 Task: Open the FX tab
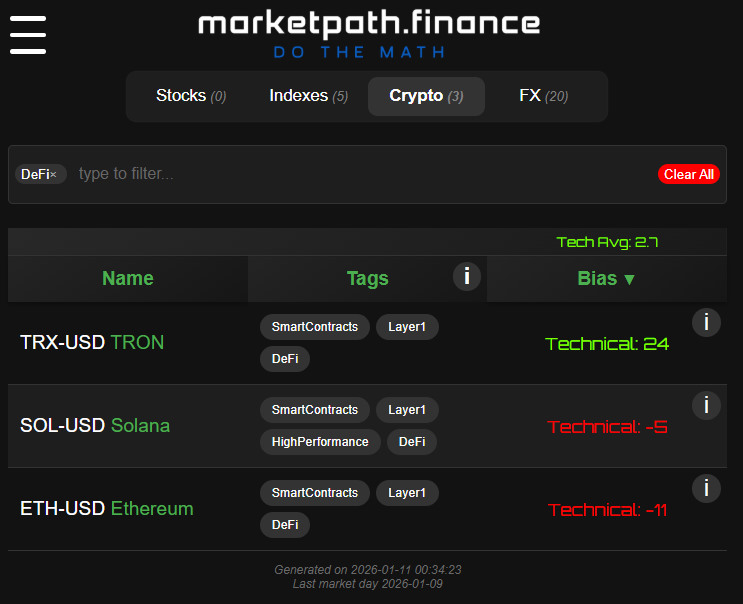click(x=543, y=96)
